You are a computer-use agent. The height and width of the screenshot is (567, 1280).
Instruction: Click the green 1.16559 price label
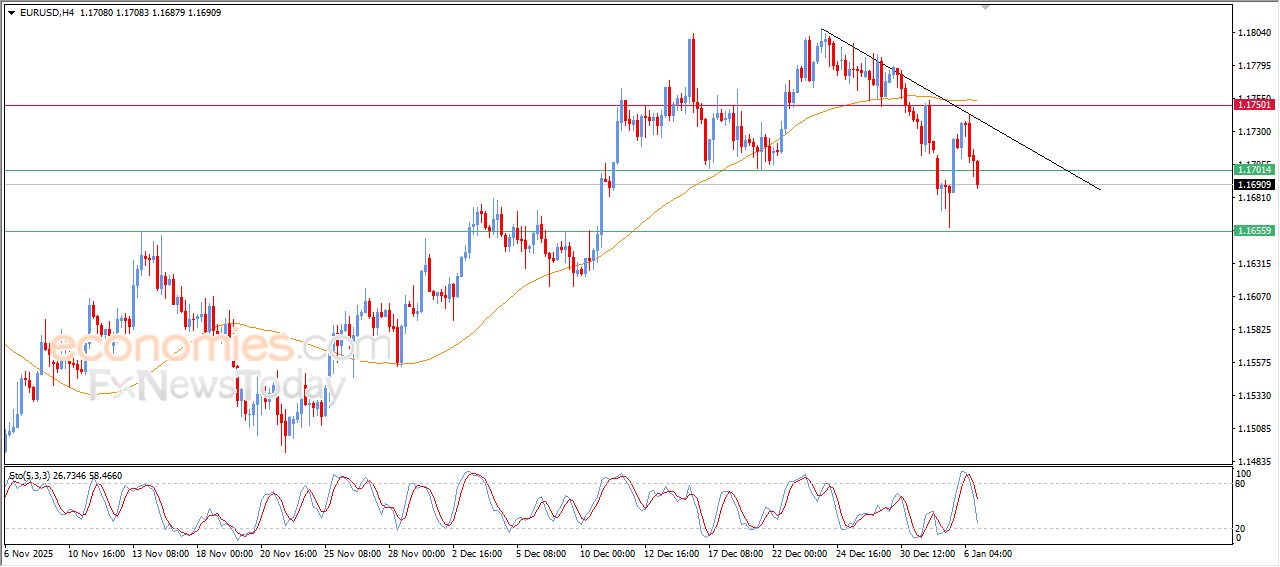click(1254, 231)
